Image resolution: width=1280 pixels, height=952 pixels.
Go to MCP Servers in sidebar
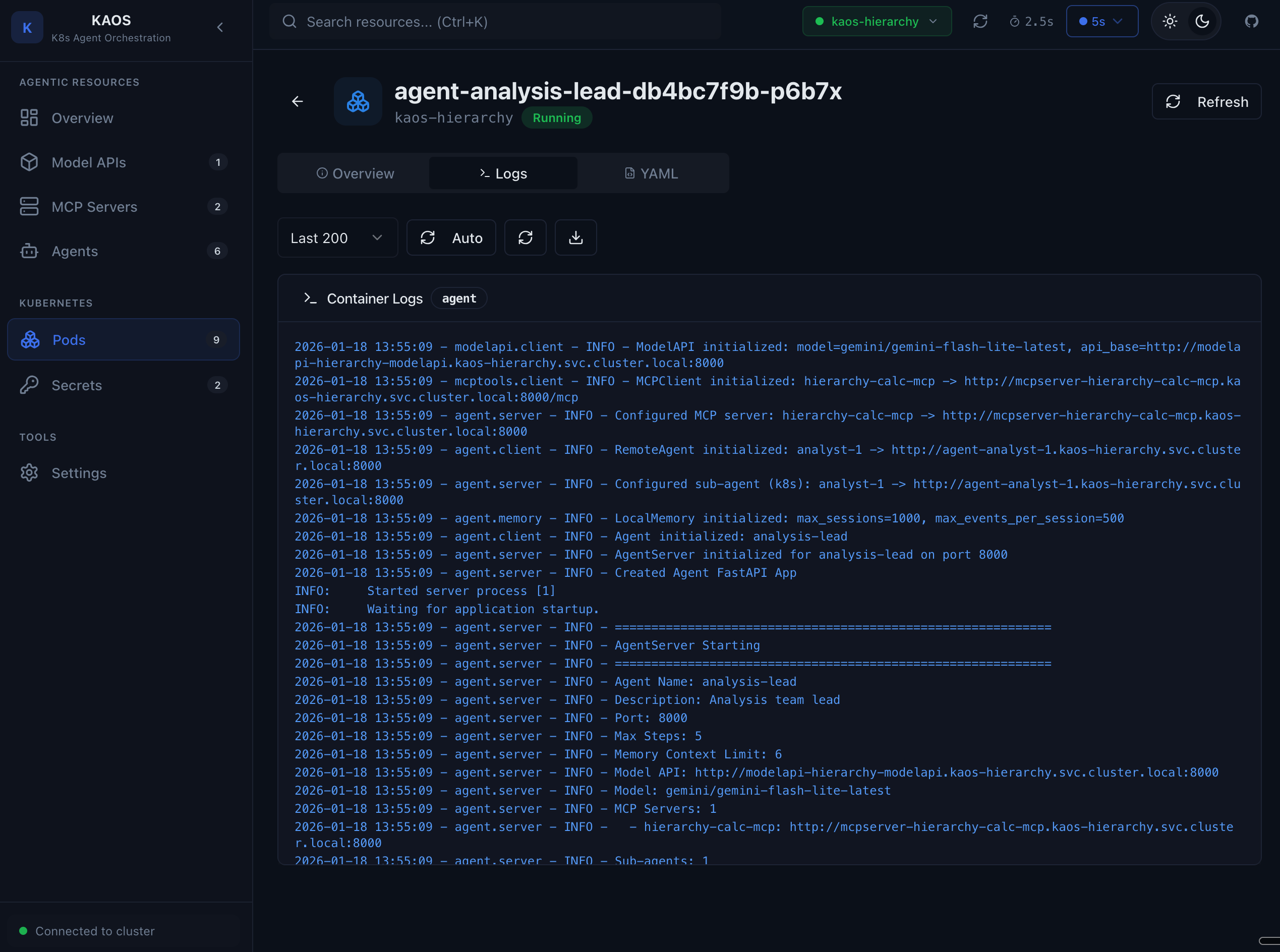[x=94, y=206]
